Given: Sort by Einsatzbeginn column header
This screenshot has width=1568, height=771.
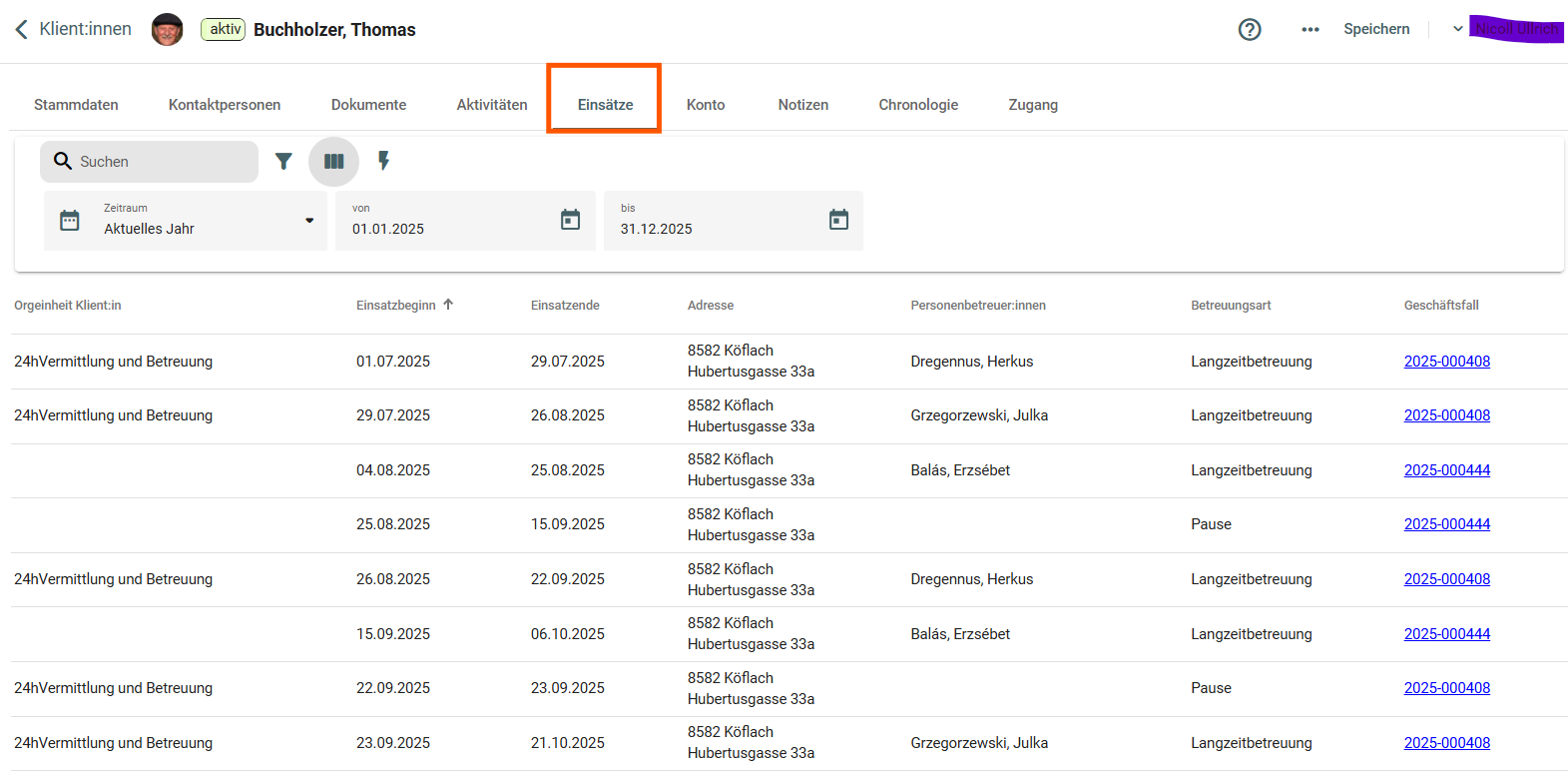Looking at the screenshot, I should 396,306.
